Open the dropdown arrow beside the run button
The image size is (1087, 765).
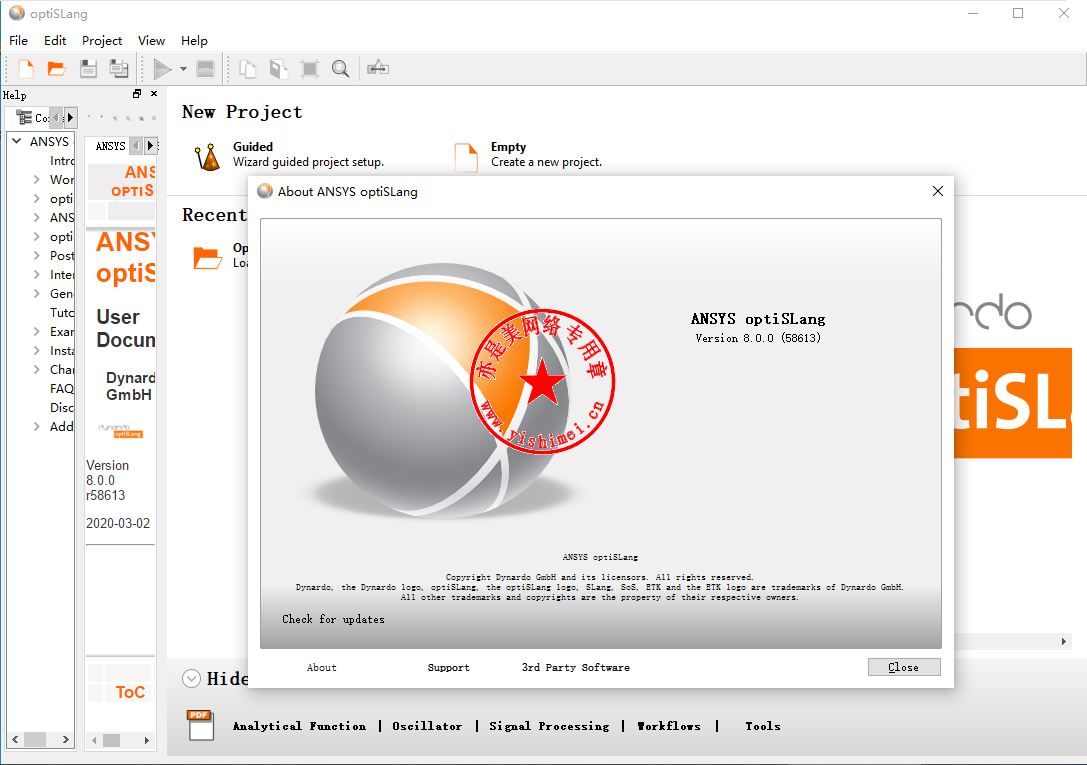coord(184,69)
